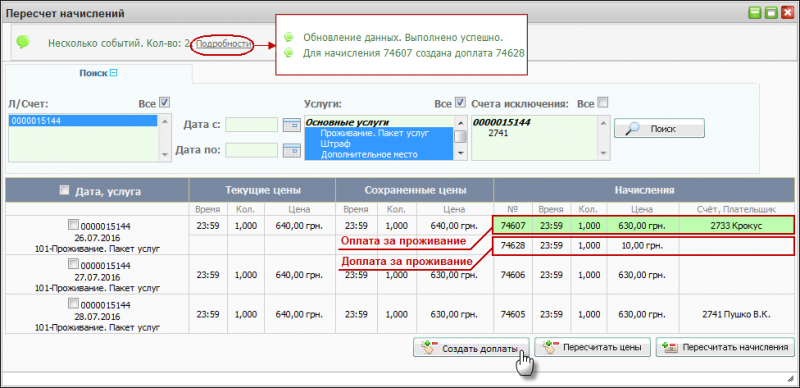Click the Сохраненные цены column header
Screen dimensions: 800x388
point(414,190)
